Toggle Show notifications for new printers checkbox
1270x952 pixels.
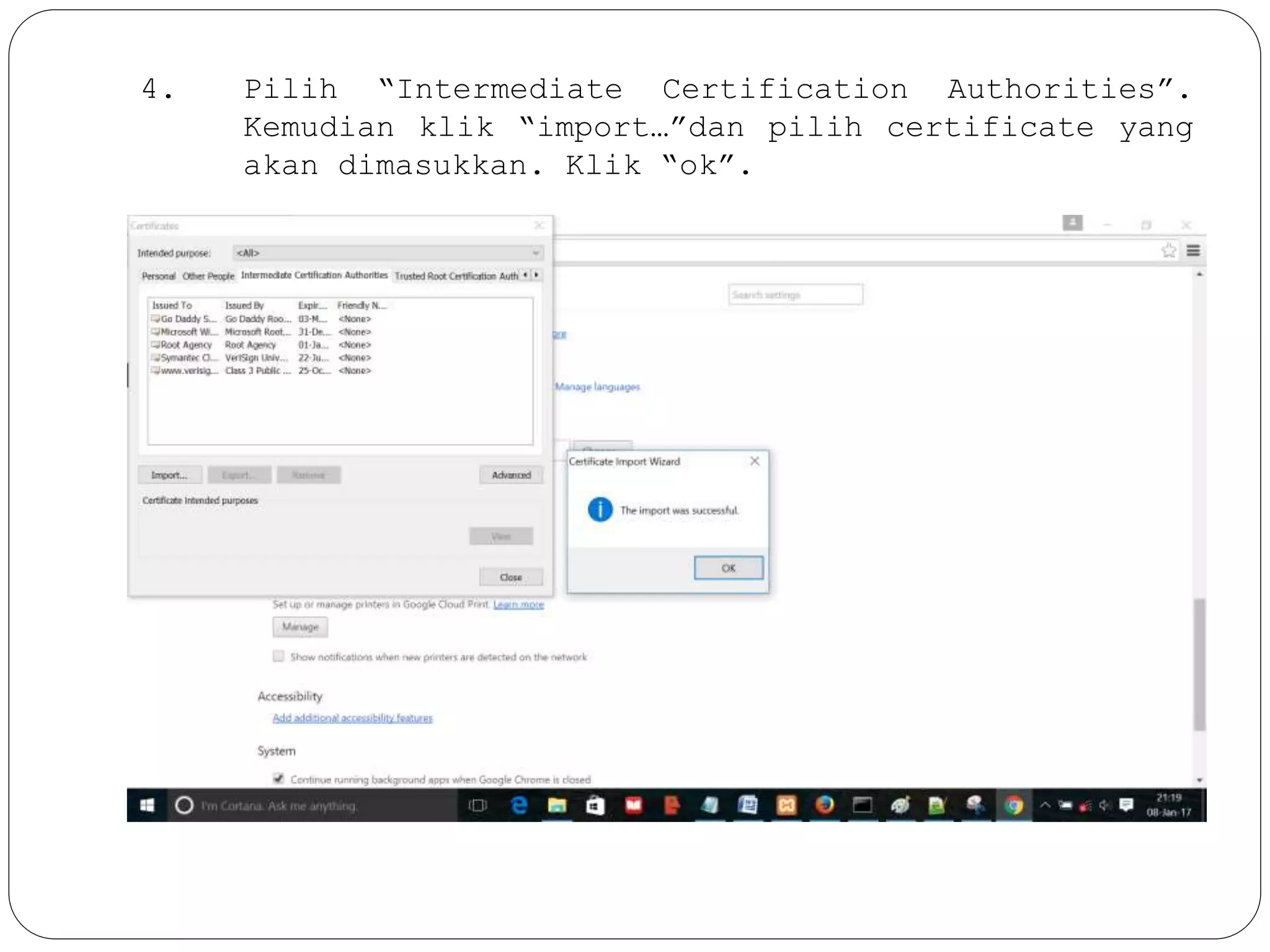(x=278, y=656)
